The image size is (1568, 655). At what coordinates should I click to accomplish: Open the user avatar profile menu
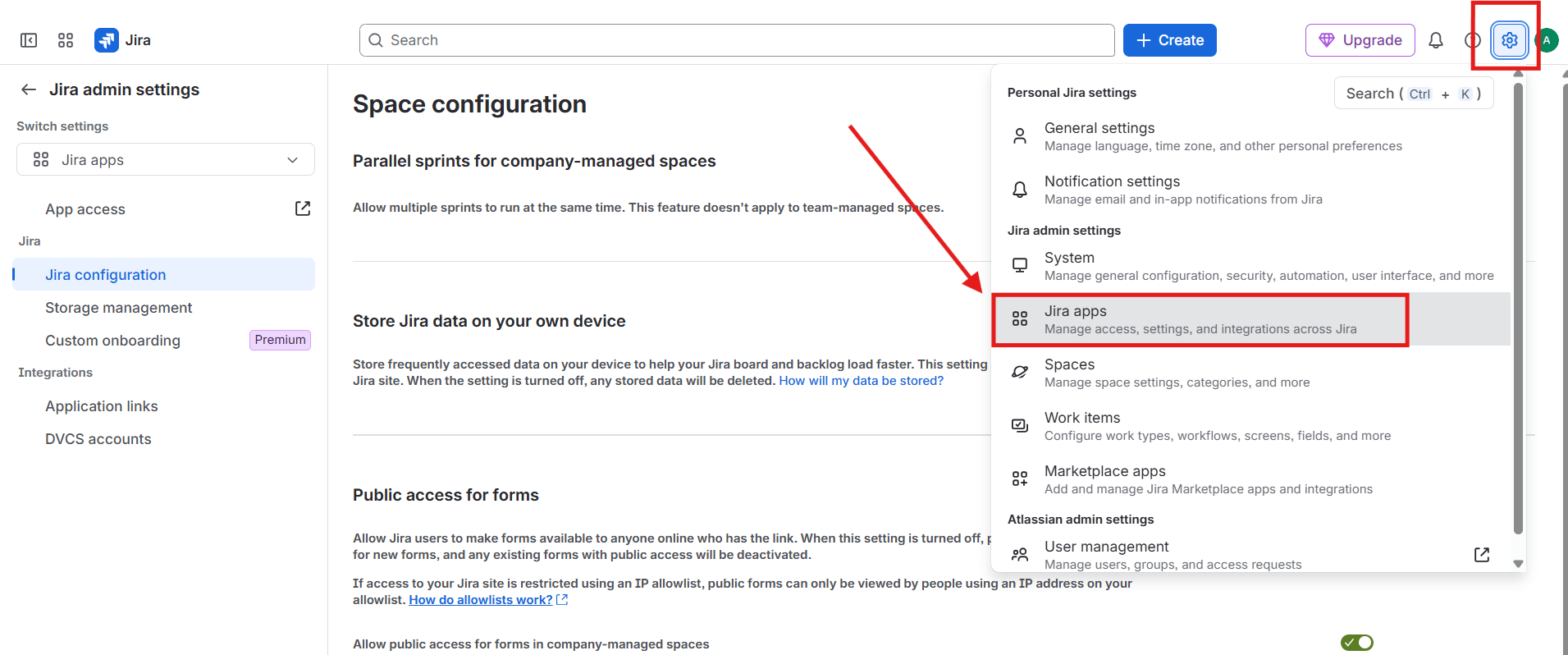coord(1547,40)
